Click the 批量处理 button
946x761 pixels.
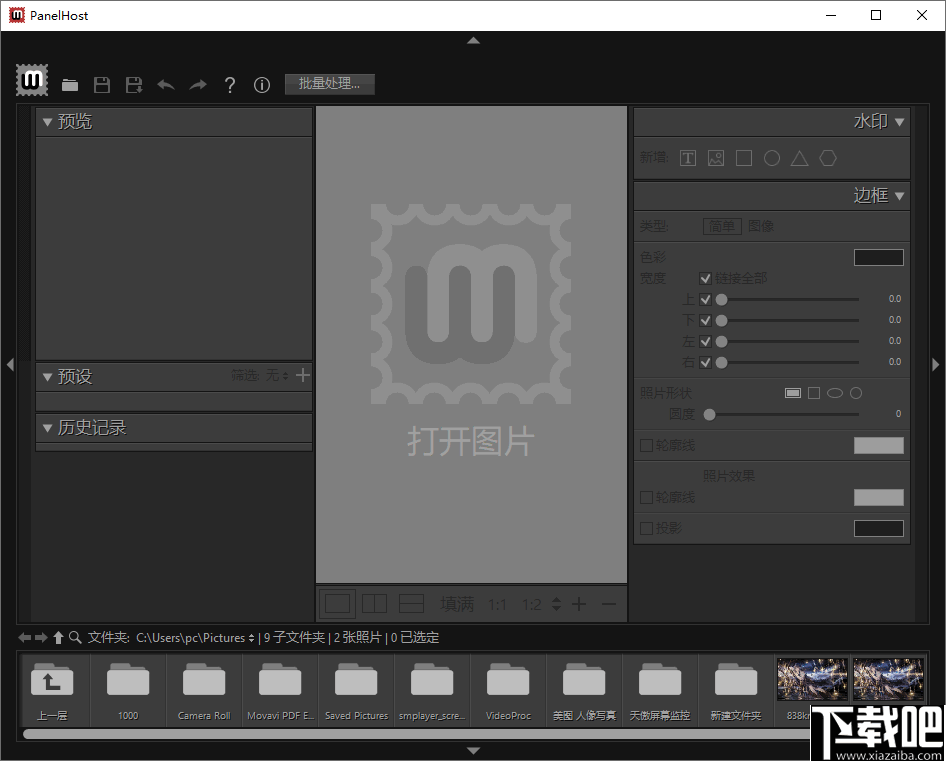(329, 84)
